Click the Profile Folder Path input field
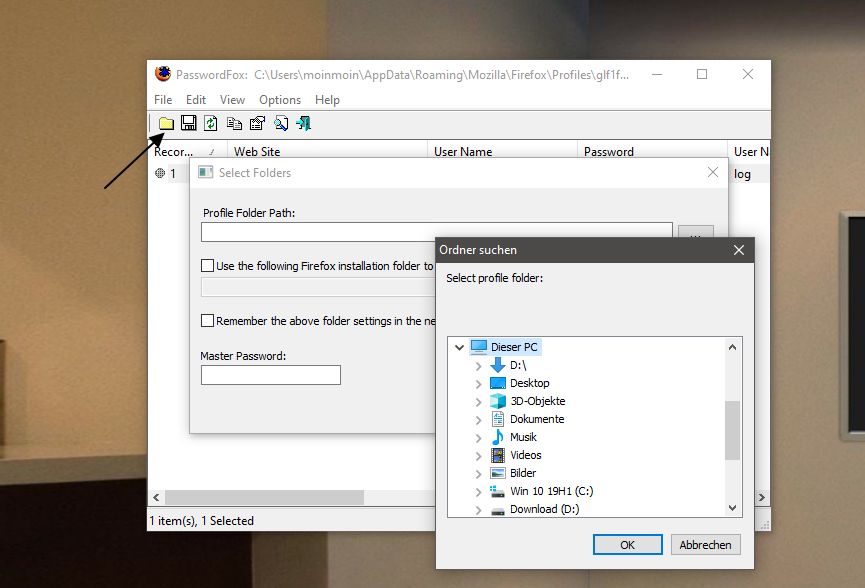This screenshot has width=865, height=588. 437,232
